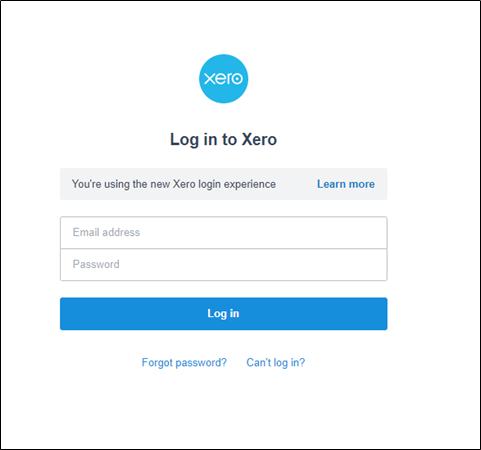
Task: Place cursor in the bottom credential box
Action: pyautogui.click(x=224, y=265)
